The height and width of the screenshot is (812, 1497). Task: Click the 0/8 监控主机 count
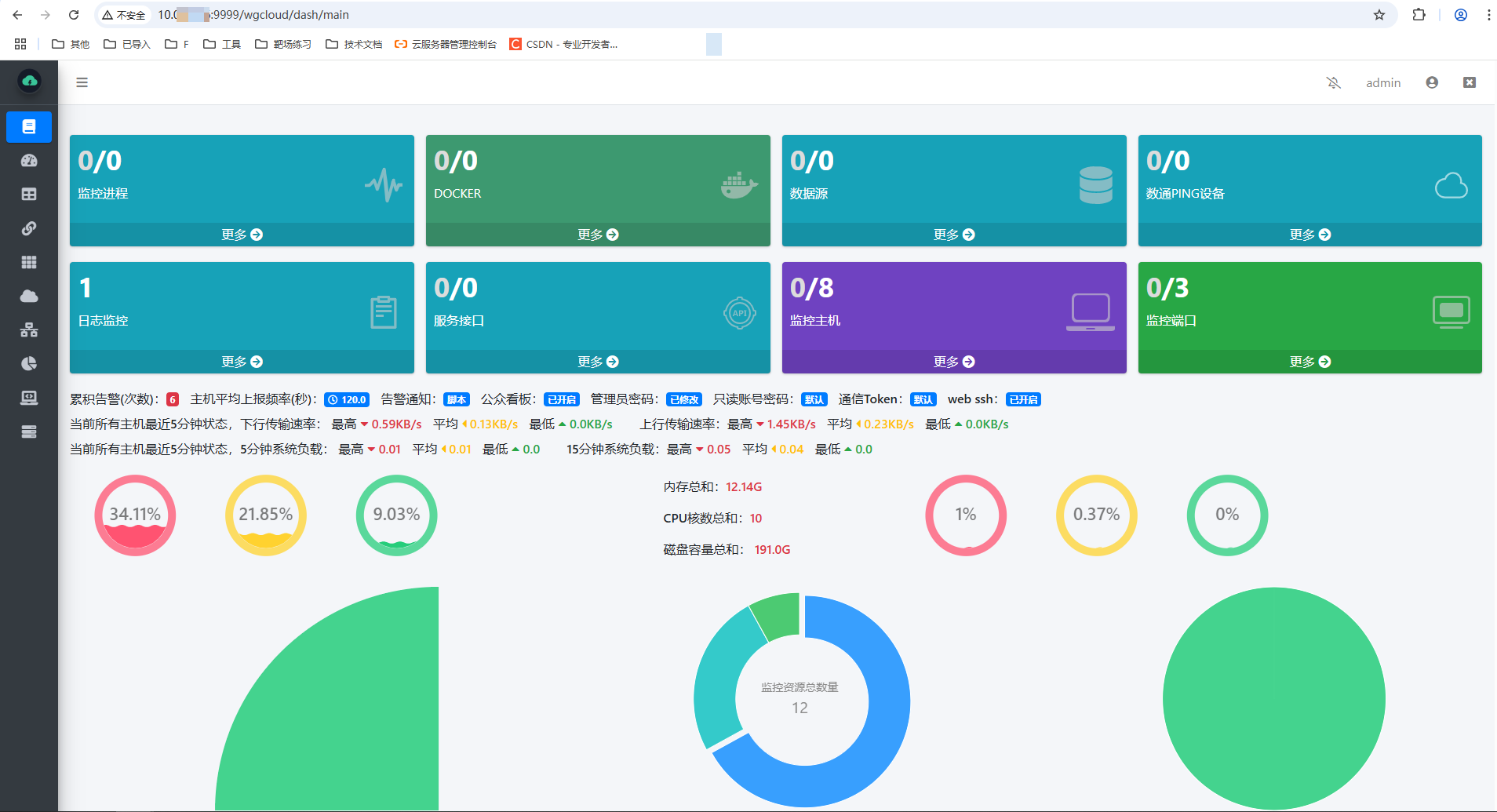click(x=812, y=288)
